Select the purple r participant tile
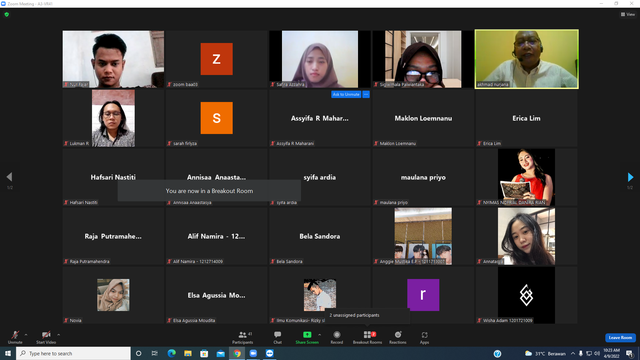The image size is (640, 360). [423, 295]
